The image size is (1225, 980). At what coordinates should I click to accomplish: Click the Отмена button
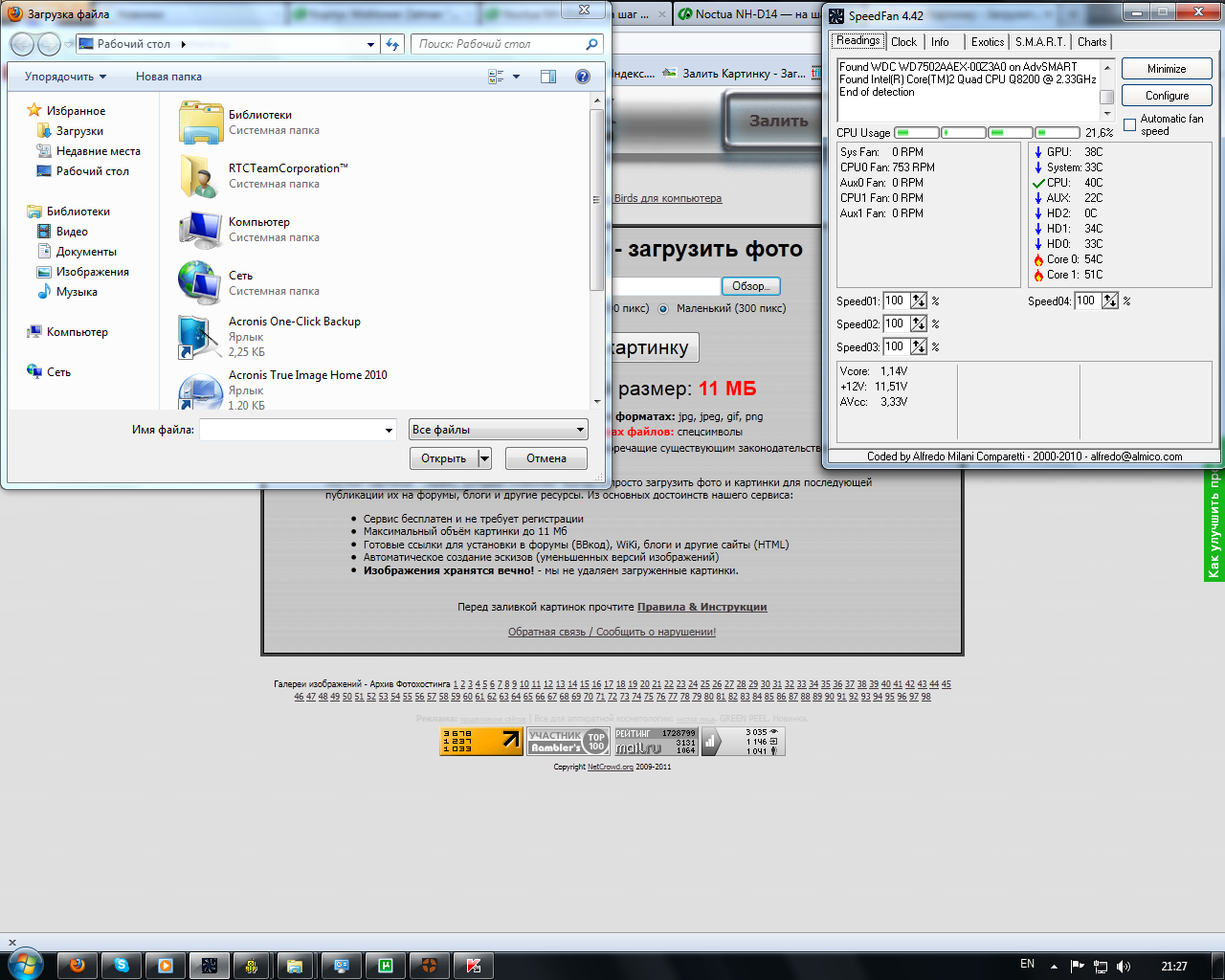click(546, 458)
